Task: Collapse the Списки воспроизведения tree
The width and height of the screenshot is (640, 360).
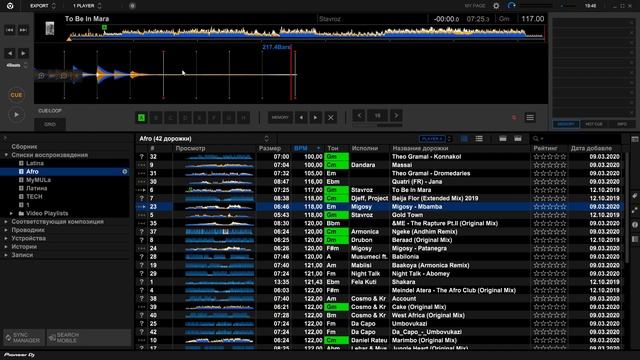Action: 6,155
